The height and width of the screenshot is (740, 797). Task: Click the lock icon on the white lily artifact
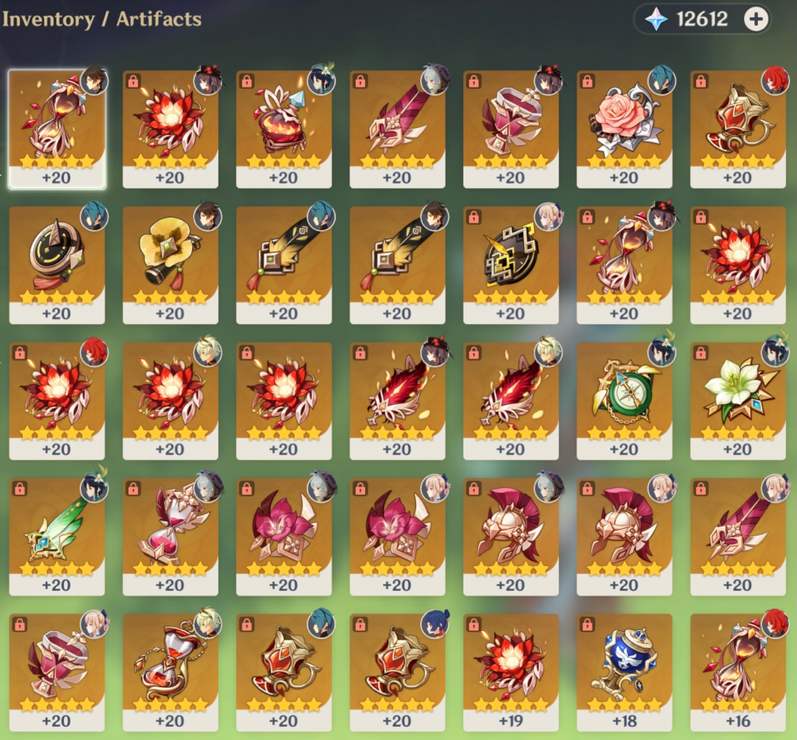pos(700,353)
